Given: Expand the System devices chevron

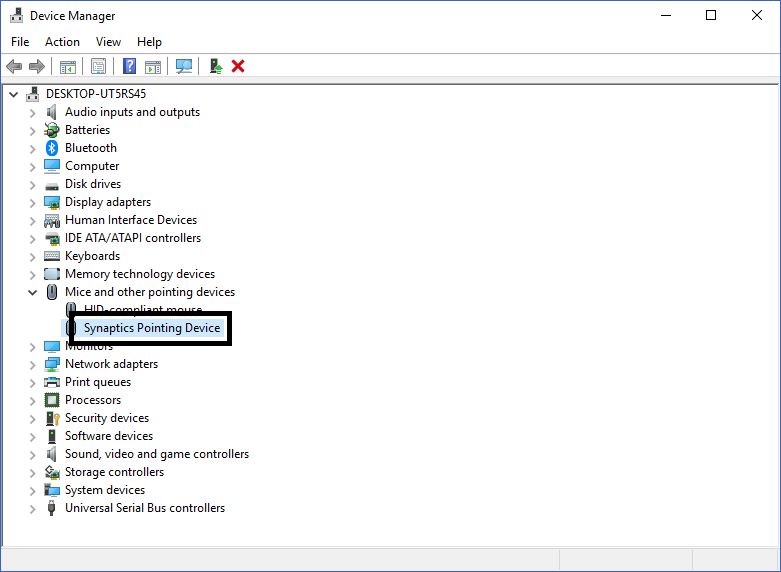Looking at the screenshot, I should [x=32, y=491].
